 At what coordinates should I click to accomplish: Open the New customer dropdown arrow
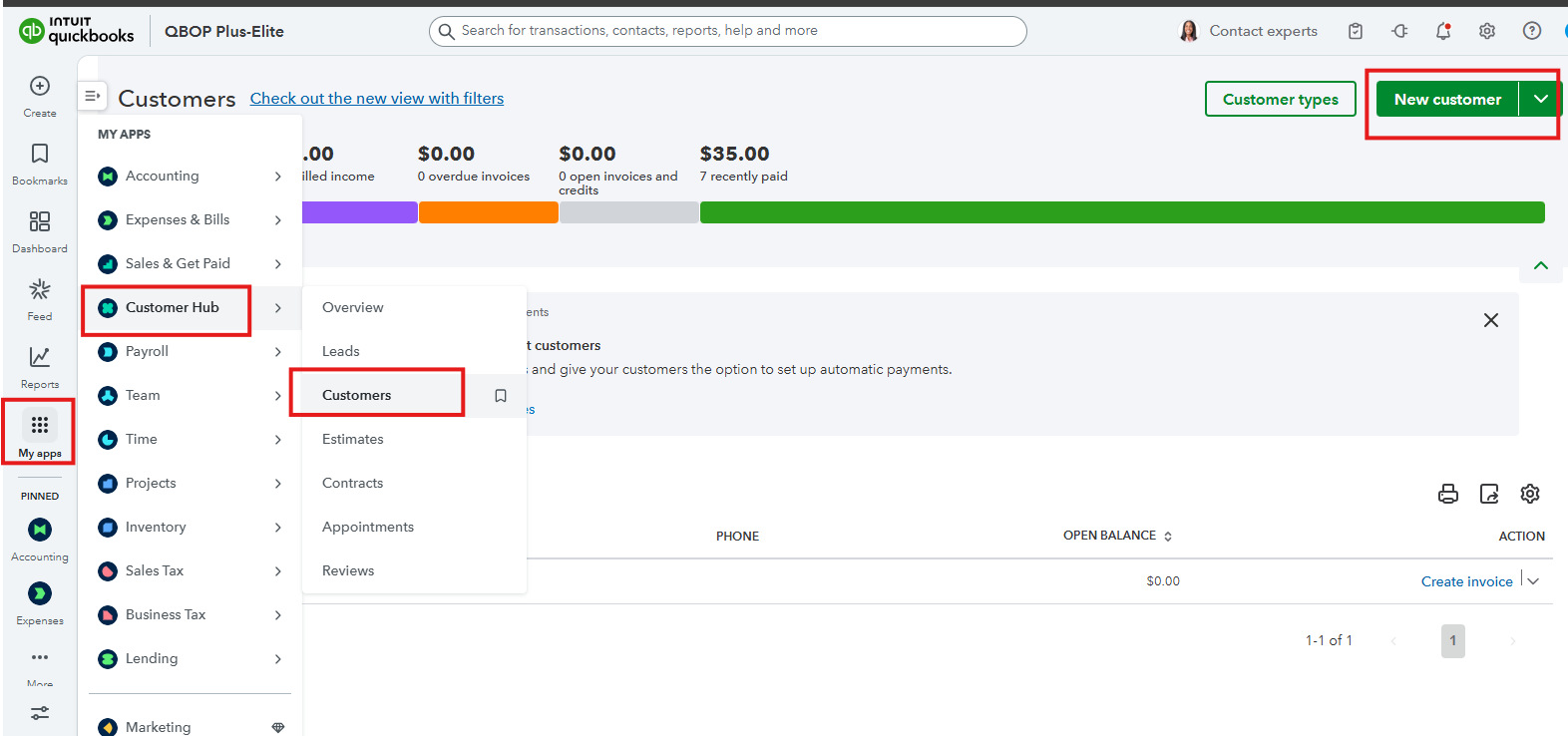(x=1540, y=99)
